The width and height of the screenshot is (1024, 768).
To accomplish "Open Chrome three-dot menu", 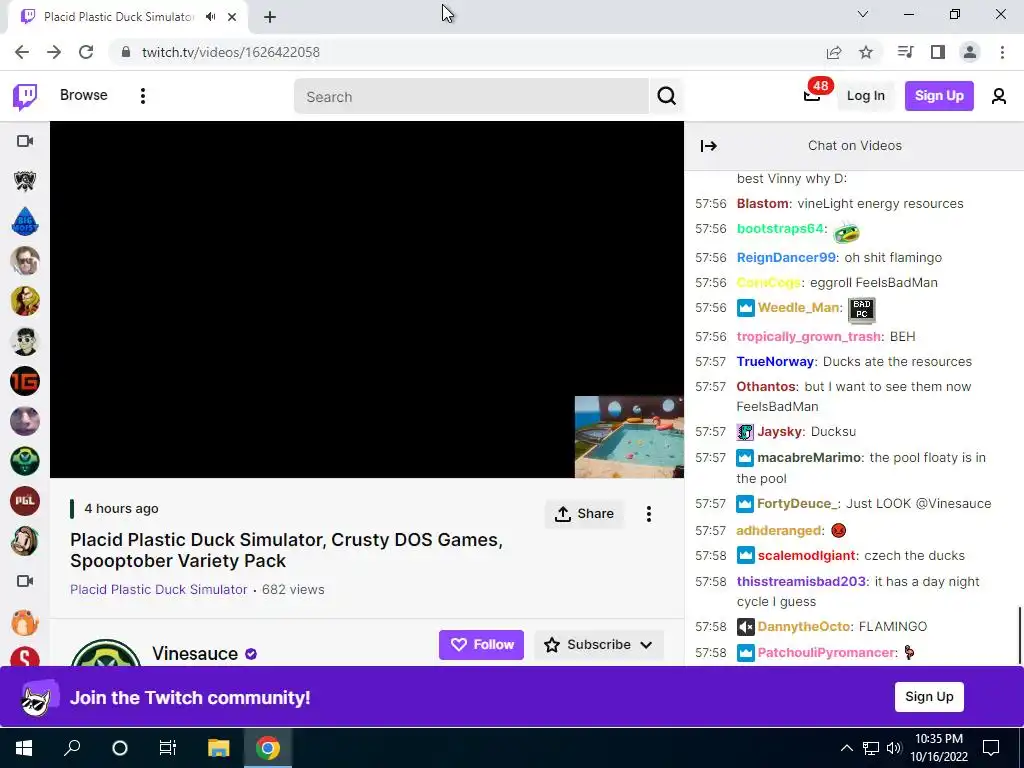I will [x=1002, y=52].
